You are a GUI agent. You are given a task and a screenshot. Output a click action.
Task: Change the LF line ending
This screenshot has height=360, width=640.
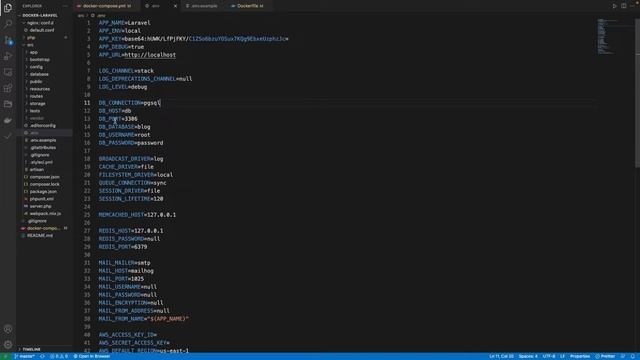(562, 356)
